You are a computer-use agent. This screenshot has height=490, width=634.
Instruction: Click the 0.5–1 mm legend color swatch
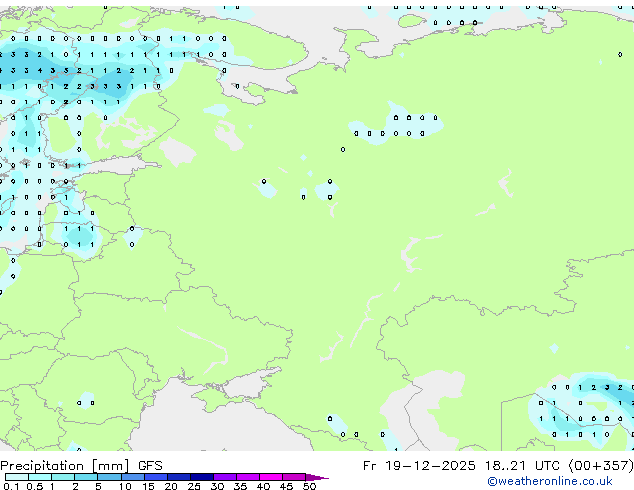pyautogui.click(x=40, y=477)
